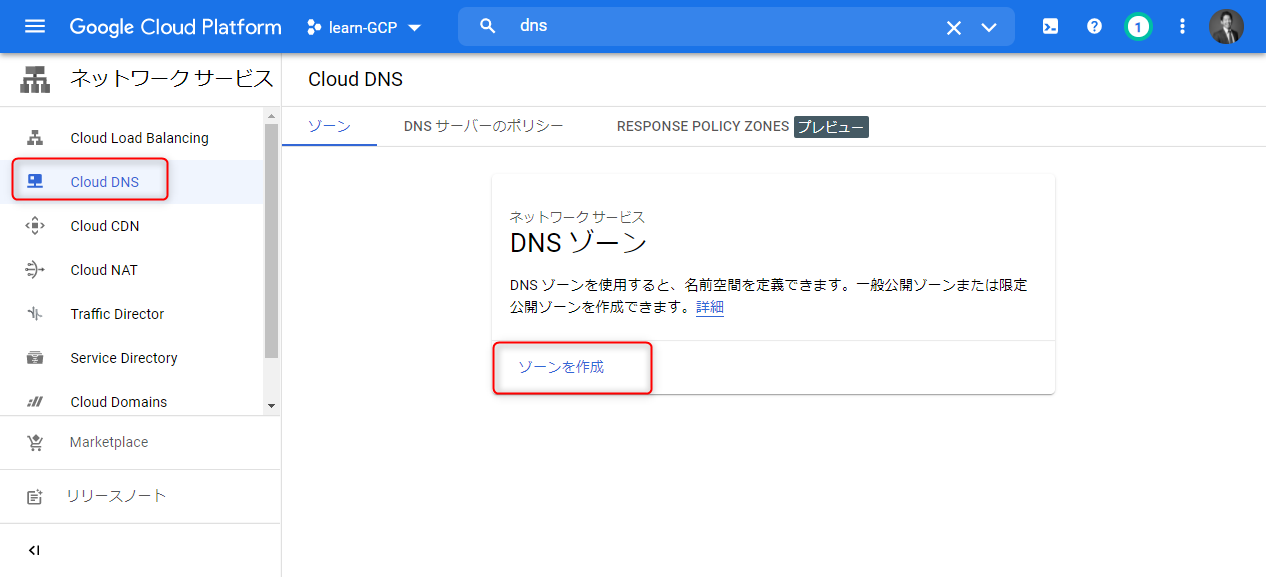Click the Cloud NAT sidebar icon
Viewport: 1266px width, 577px height.
tap(35, 270)
